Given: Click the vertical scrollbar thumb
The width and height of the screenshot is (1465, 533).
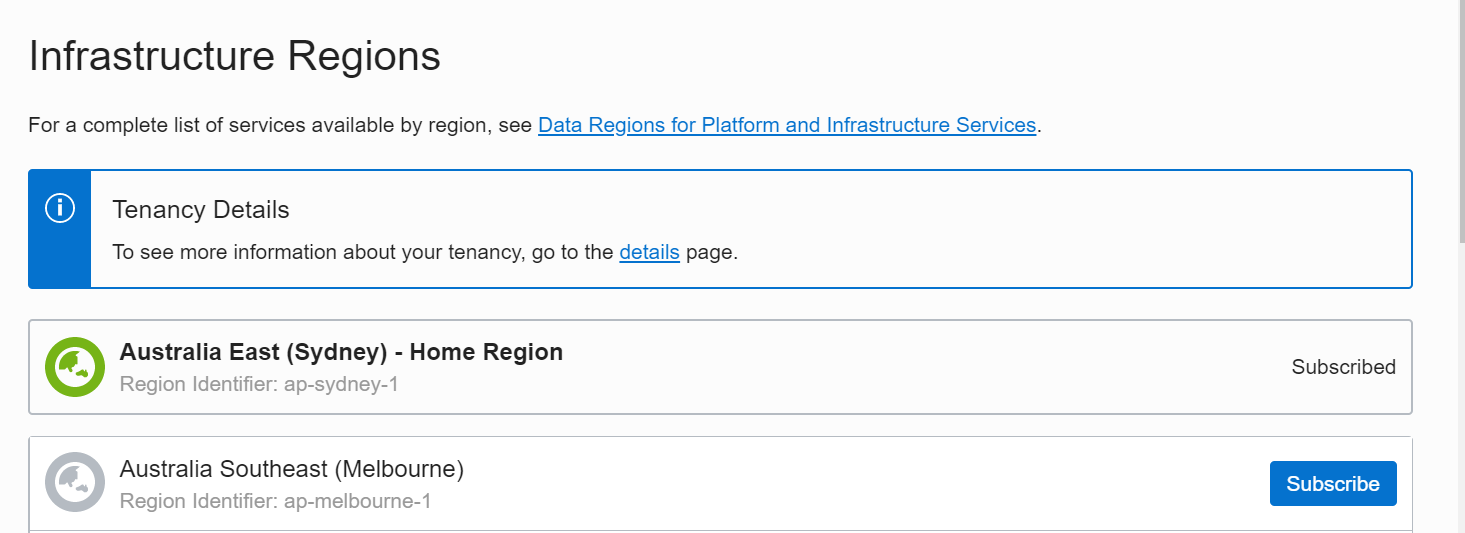Looking at the screenshot, I should tap(1460, 120).
